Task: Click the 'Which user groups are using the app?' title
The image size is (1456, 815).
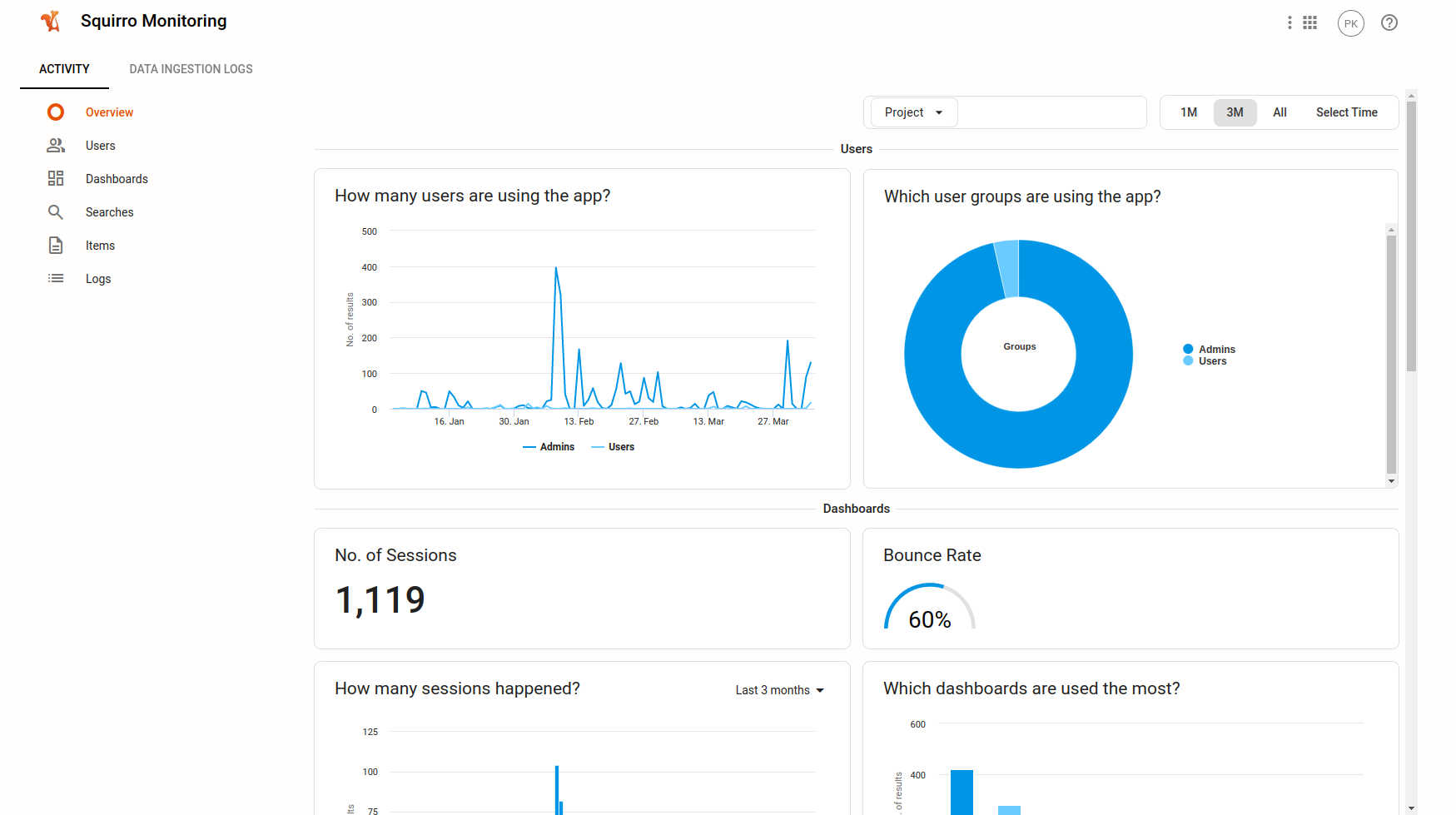Action: pos(1022,196)
